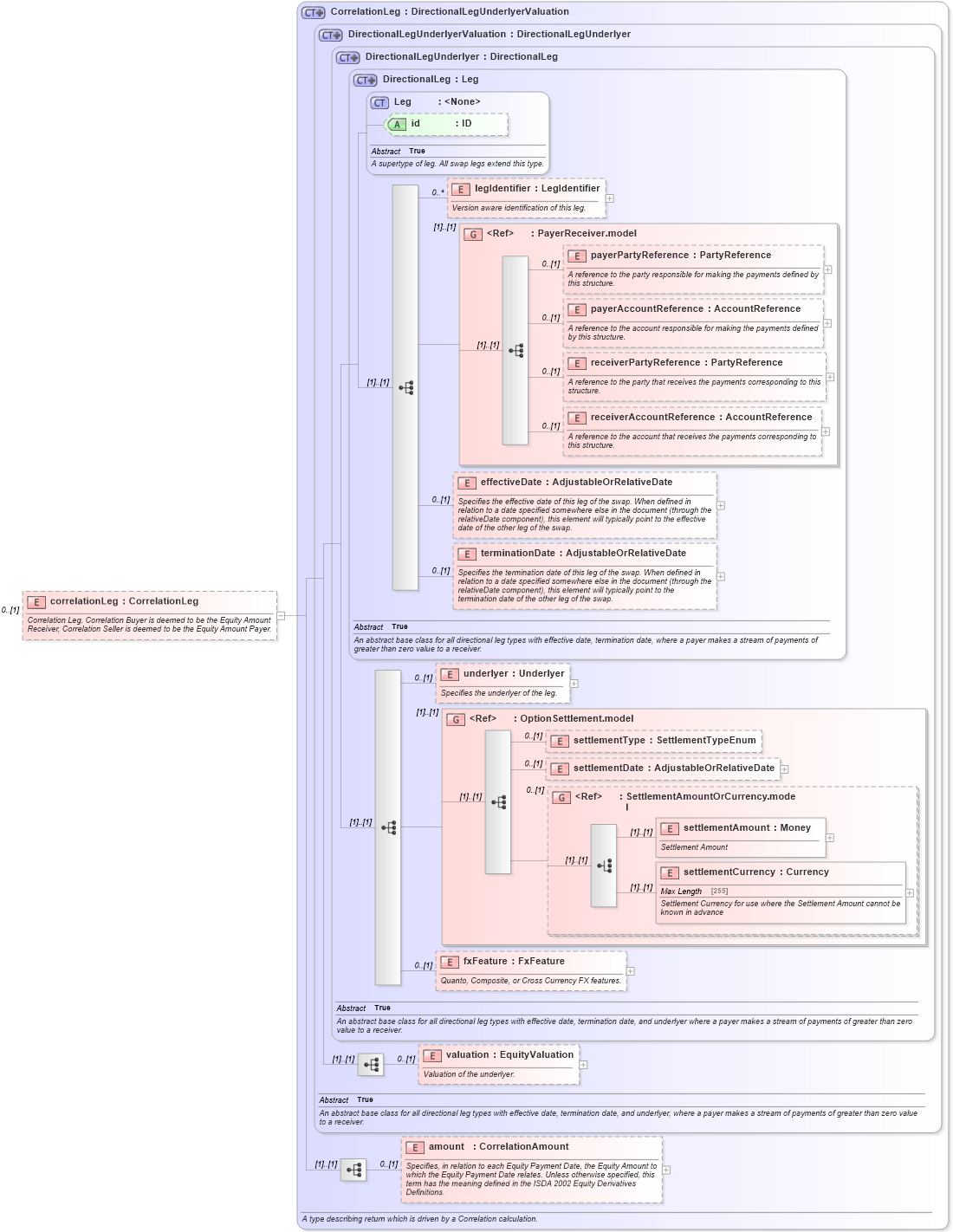Expand settlementDate via its plus sign
This screenshot has height=1232, width=953.
(x=784, y=768)
